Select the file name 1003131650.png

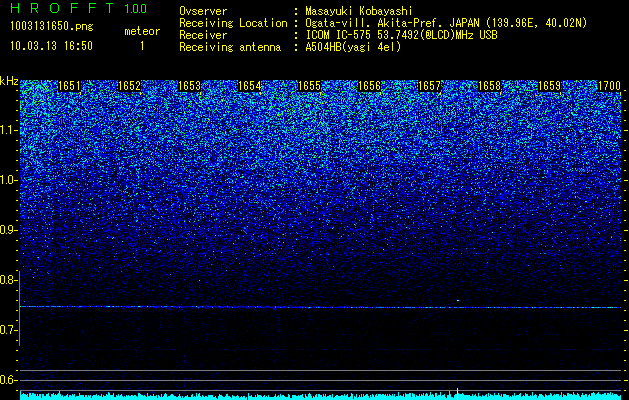click(x=52, y=27)
